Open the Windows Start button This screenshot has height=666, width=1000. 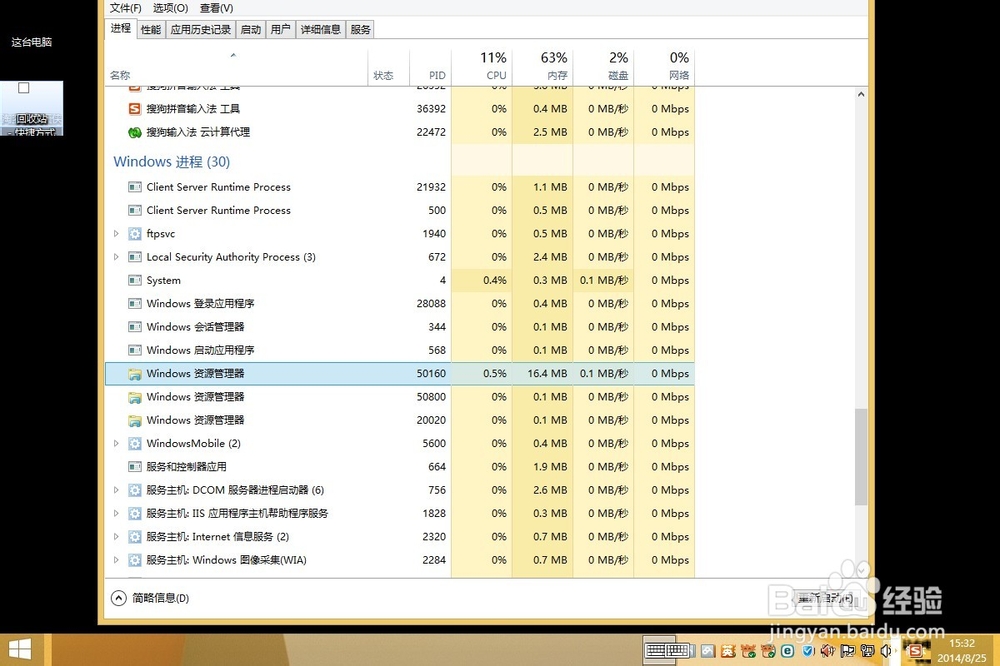pyautogui.click(x=20, y=650)
